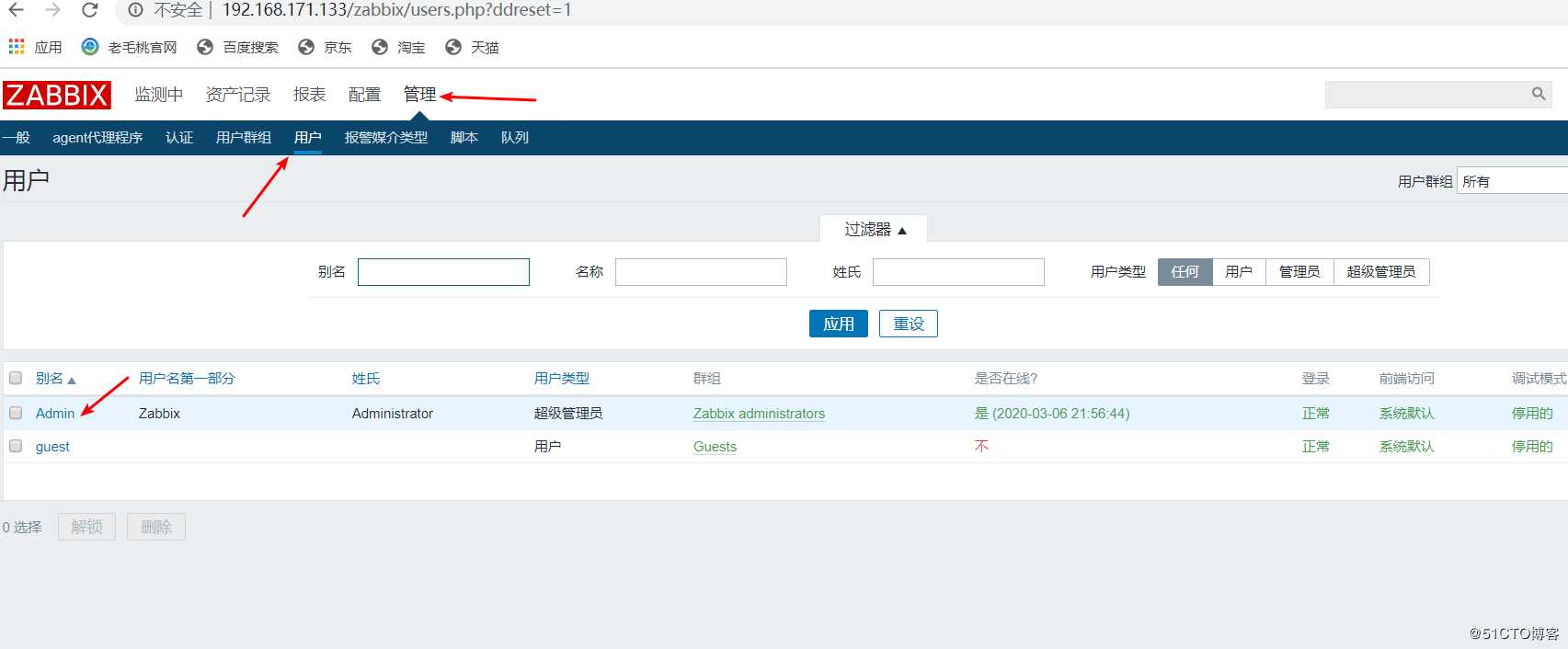Click the ZABBIX logo
The width and height of the screenshot is (1568, 649).
point(56,95)
